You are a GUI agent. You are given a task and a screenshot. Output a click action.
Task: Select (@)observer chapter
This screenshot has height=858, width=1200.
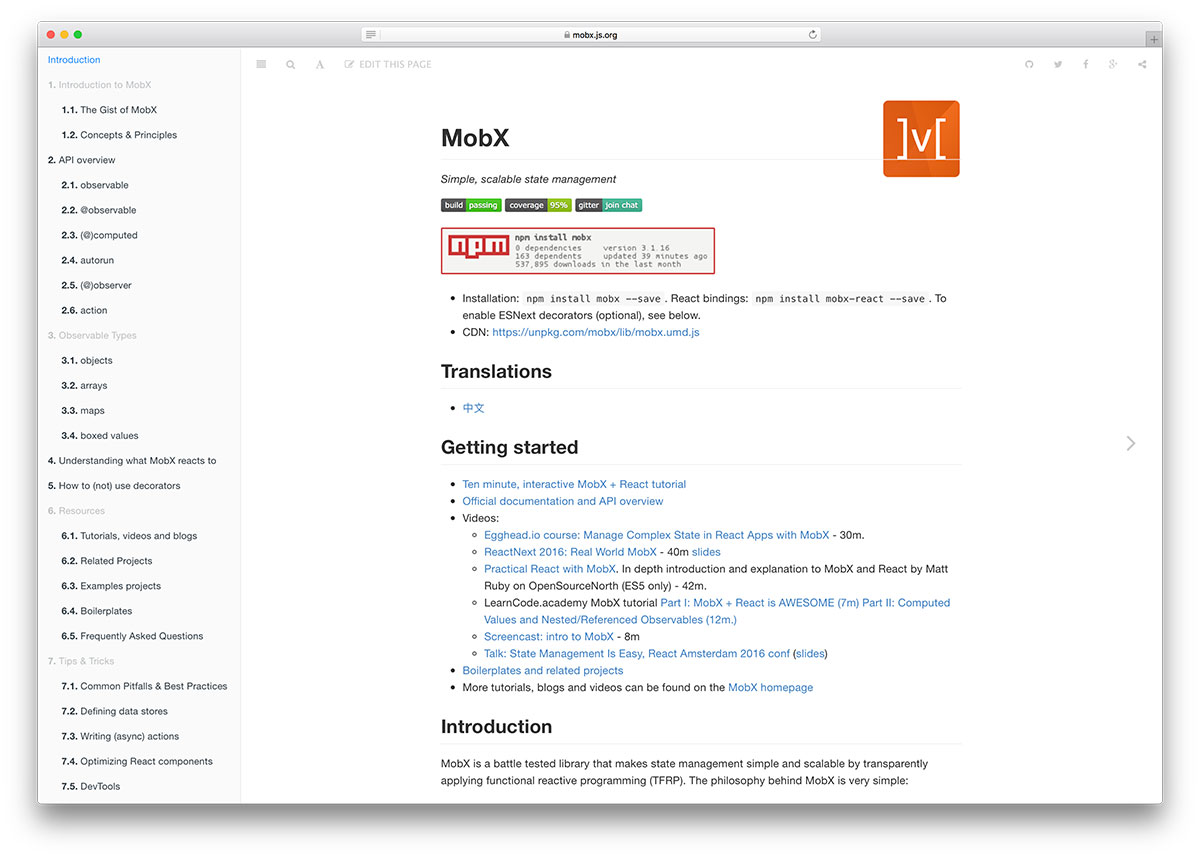coord(96,285)
